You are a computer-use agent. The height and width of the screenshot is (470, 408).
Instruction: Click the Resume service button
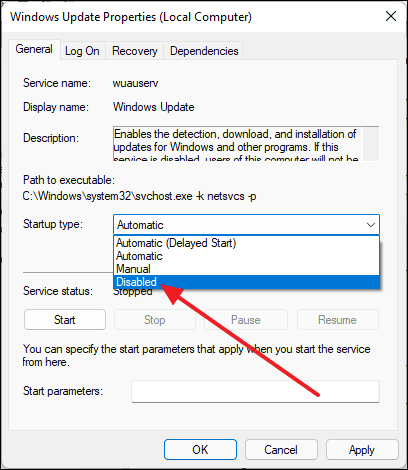(x=337, y=320)
